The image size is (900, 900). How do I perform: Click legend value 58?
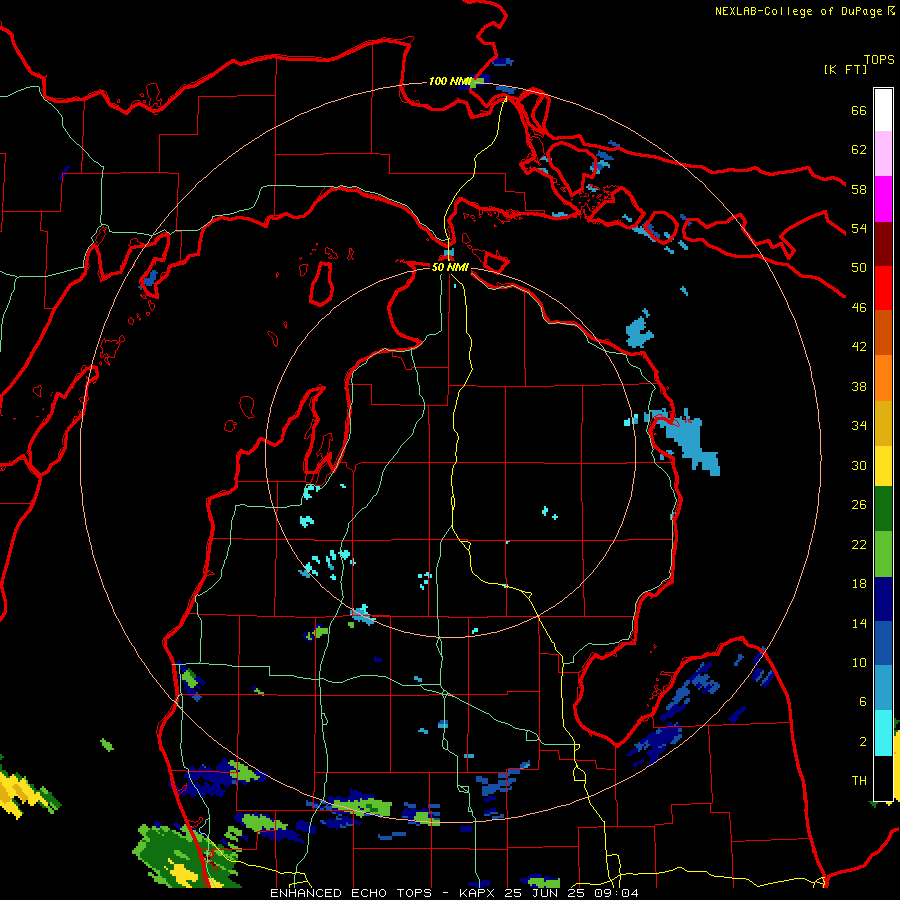coord(859,189)
